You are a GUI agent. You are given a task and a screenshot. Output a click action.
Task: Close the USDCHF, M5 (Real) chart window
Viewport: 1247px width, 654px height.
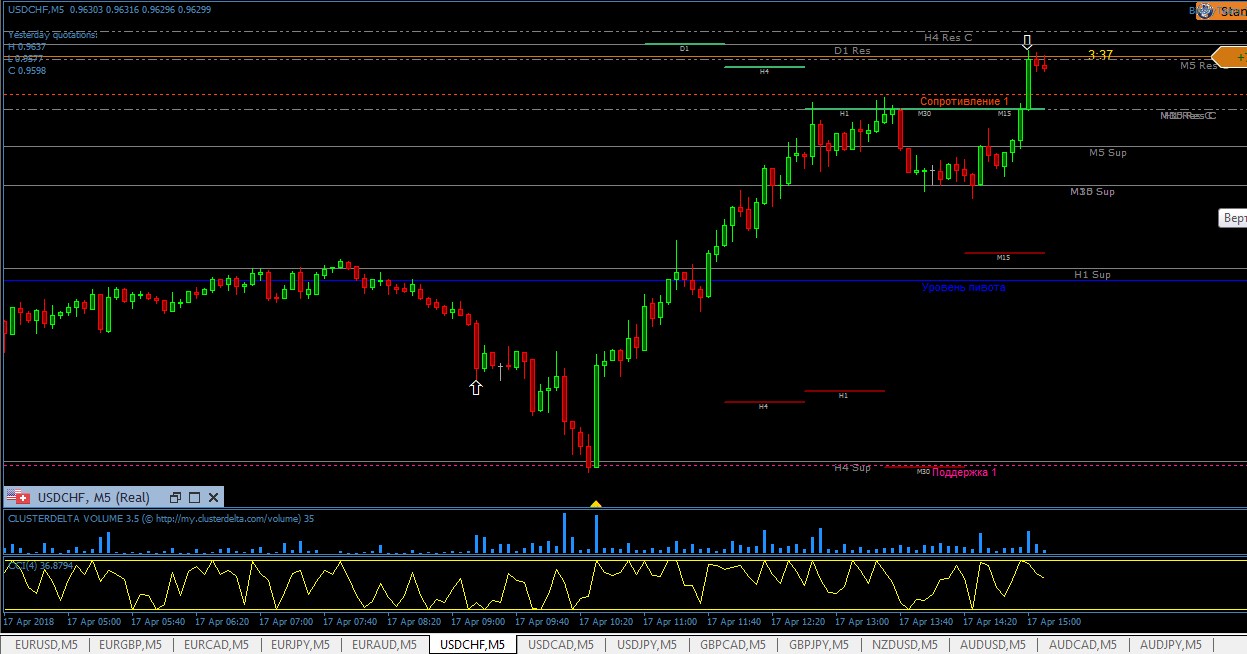(x=213, y=497)
